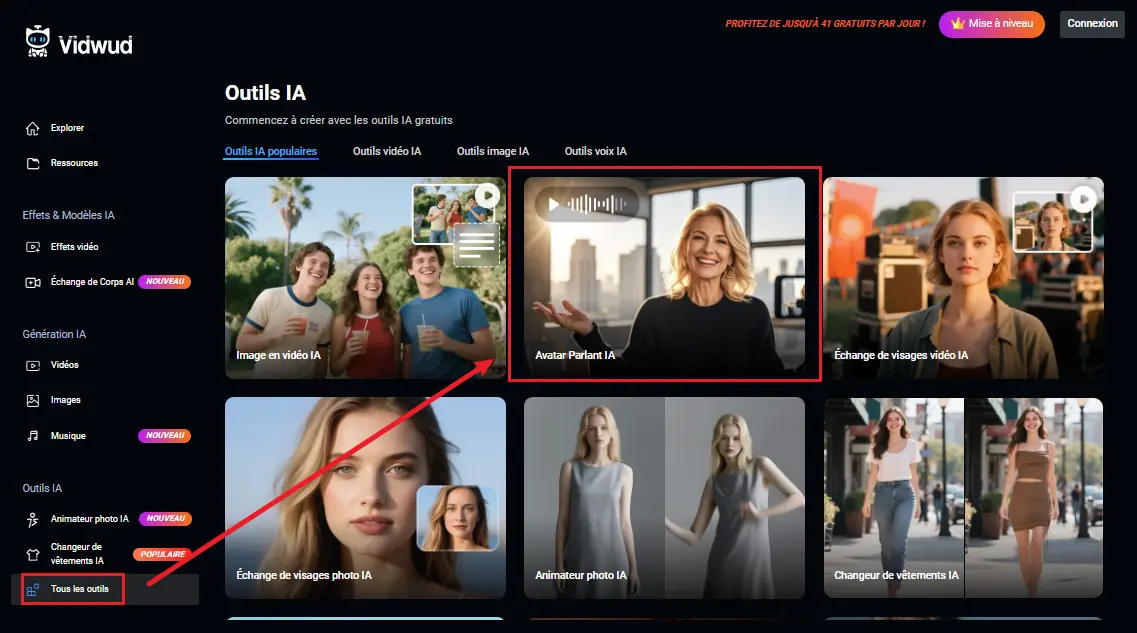Click the Ressources folder icon
The width and height of the screenshot is (1137, 633).
(32, 163)
